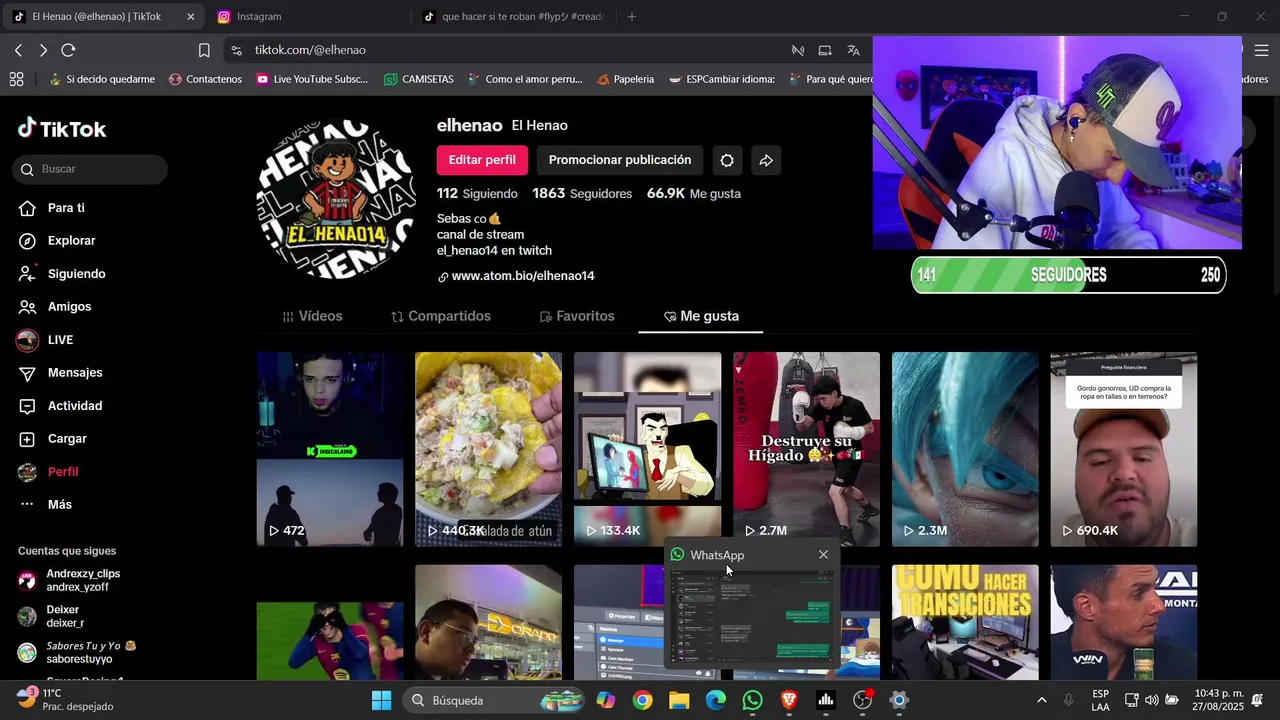Reload the page in the browser
The image size is (1280, 720).
68,50
